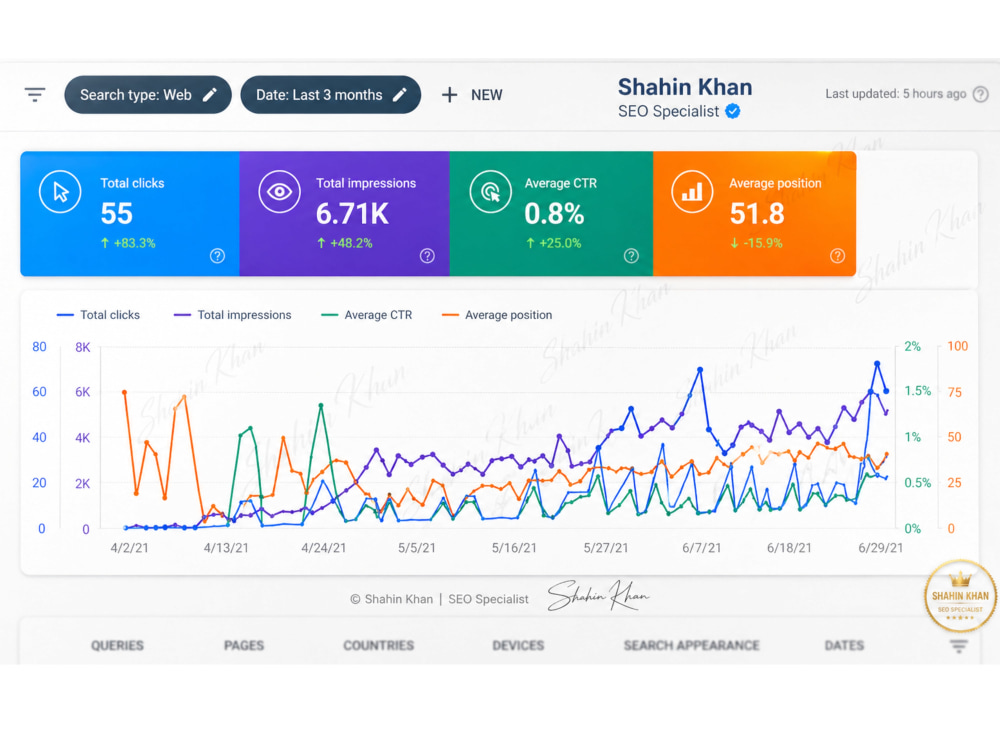Switch to the COUNTRIES tab
The image size is (1000, 750).
click(x=379, y=645)
